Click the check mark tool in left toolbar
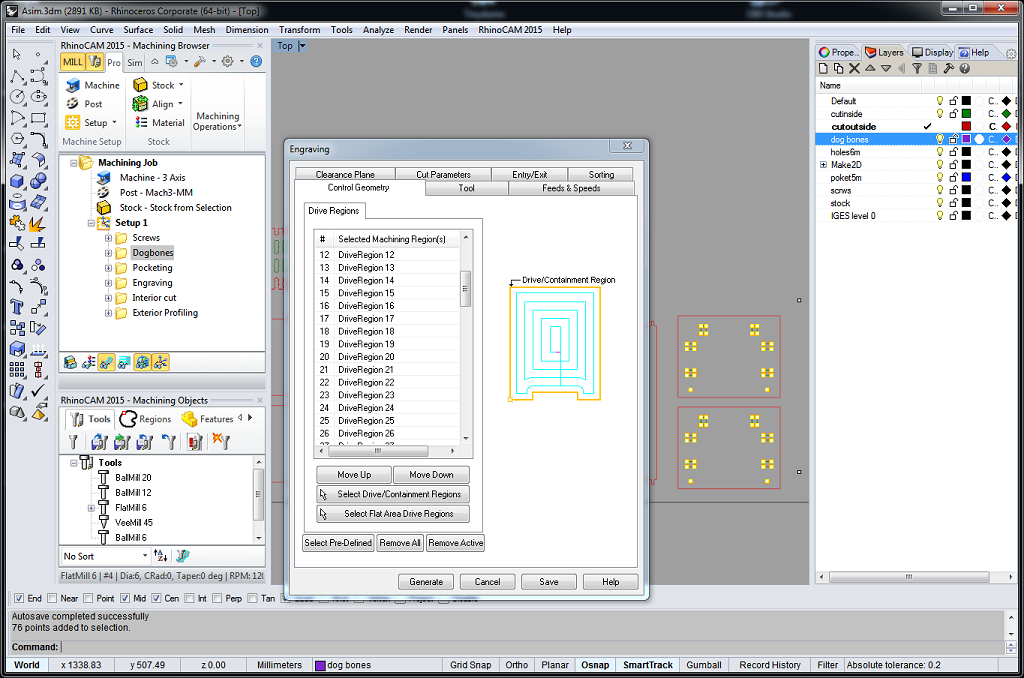Viewport: 1024px width, 678px height. click(39, 391)
